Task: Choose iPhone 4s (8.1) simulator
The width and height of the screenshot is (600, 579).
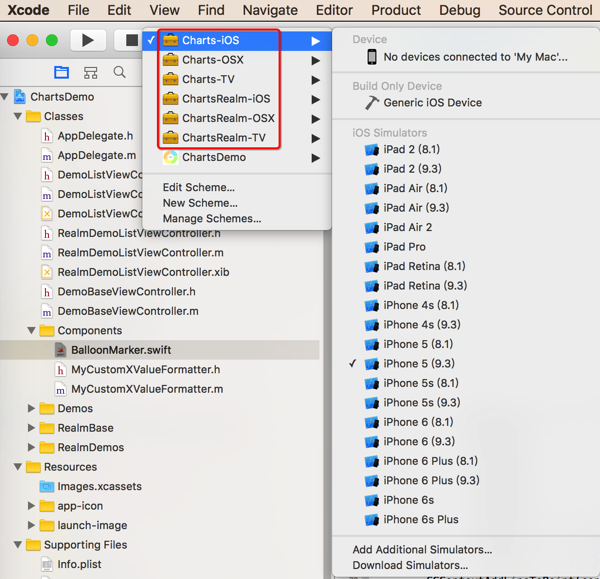Action: click(x=466, y=305)
